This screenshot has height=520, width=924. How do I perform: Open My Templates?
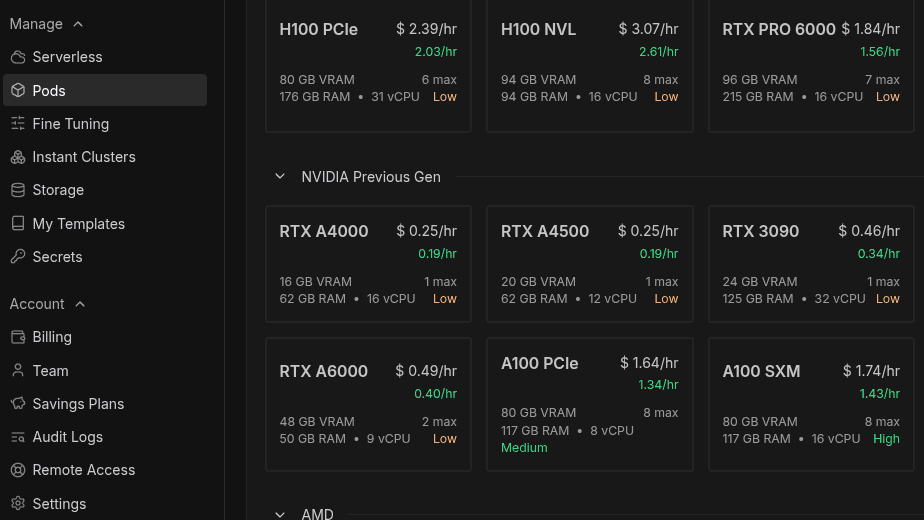(105, 223)
